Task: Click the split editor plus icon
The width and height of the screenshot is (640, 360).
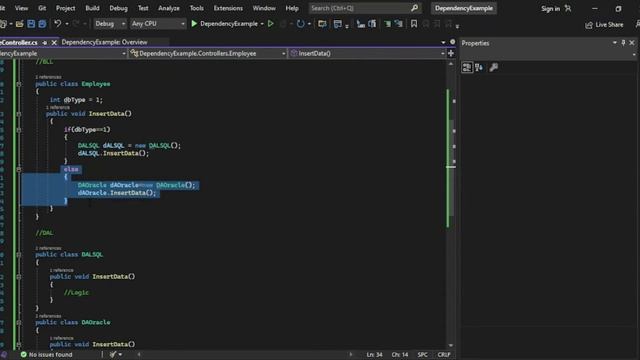Action: click(x=451, y=53)
